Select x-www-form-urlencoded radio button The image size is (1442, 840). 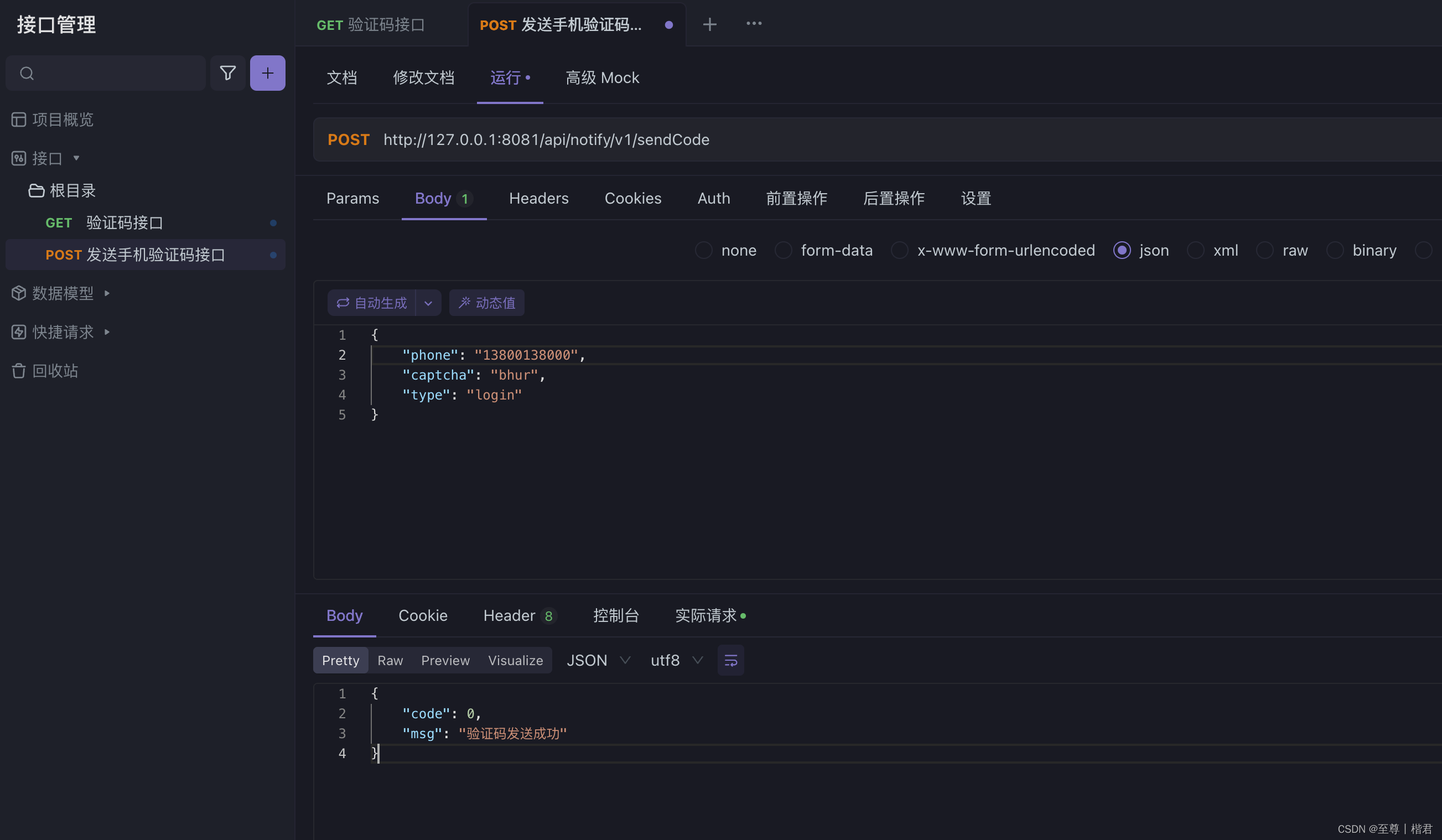[900, 250]
